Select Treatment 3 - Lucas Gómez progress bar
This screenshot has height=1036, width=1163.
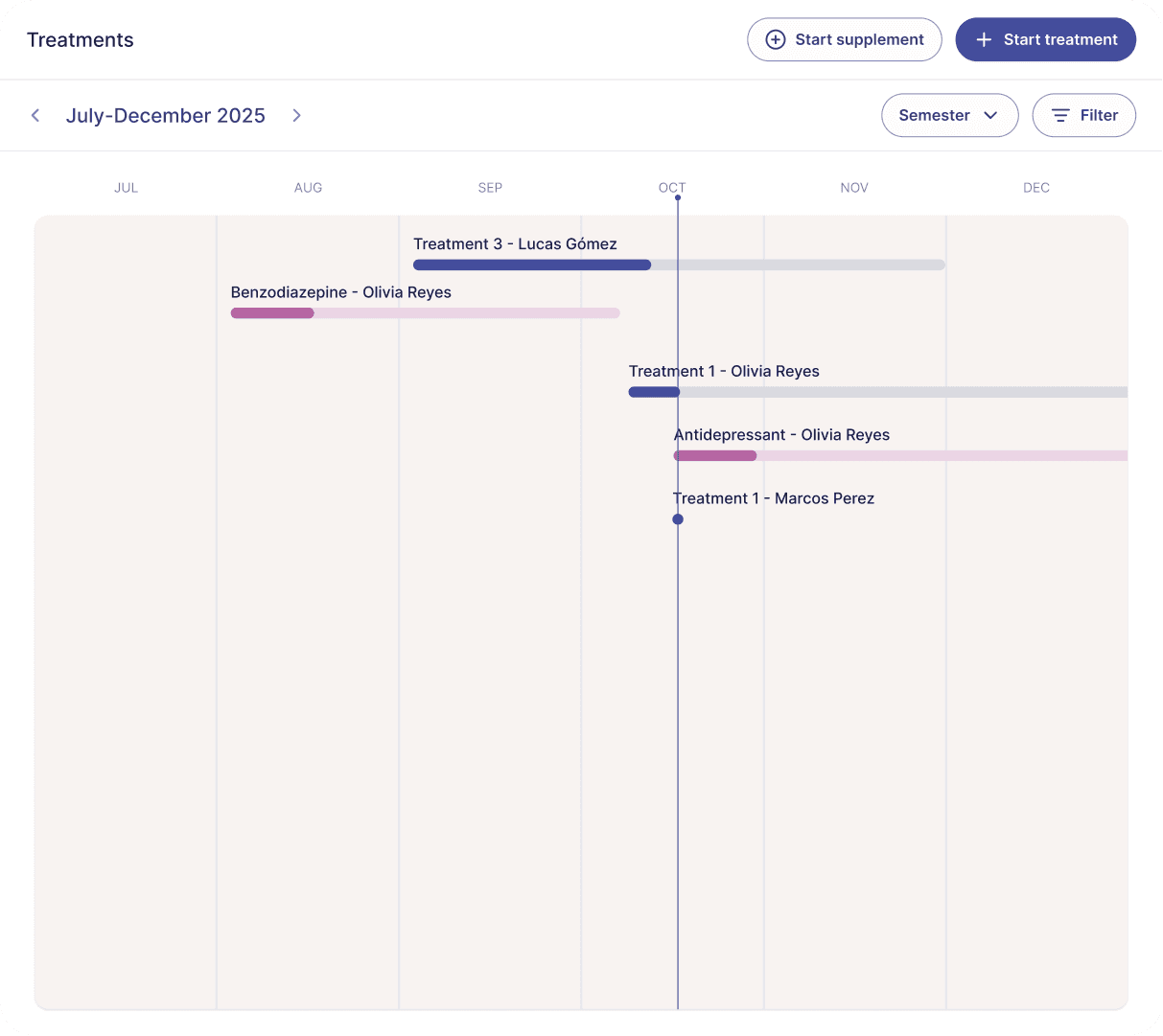[x=679, y=265]
